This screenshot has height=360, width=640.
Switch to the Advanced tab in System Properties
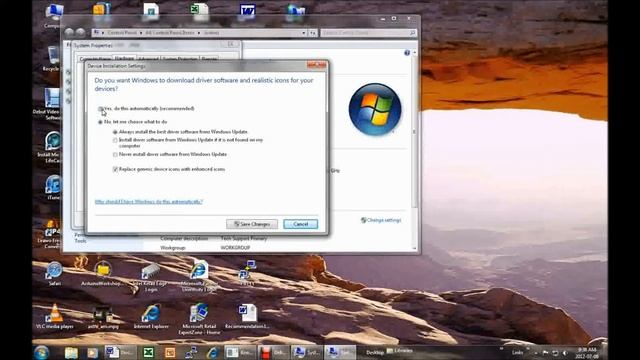[148, 59]
